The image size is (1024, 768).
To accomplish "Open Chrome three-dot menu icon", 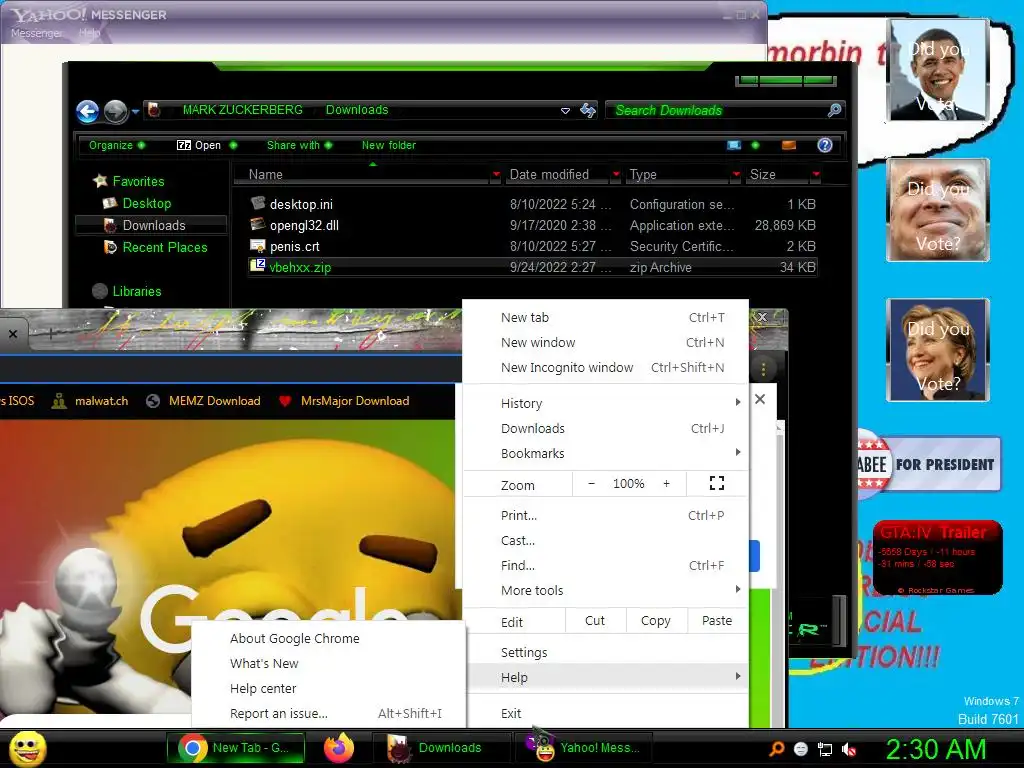I will 763,370.
